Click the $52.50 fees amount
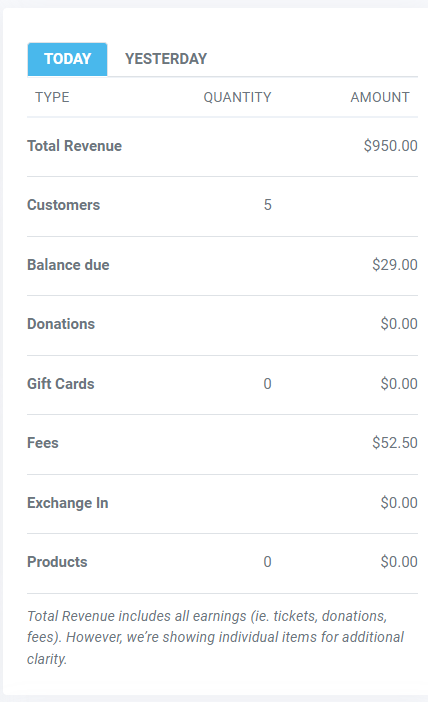Image resolution: width=428 pixels, height=702 pixels. pos(395,443)
